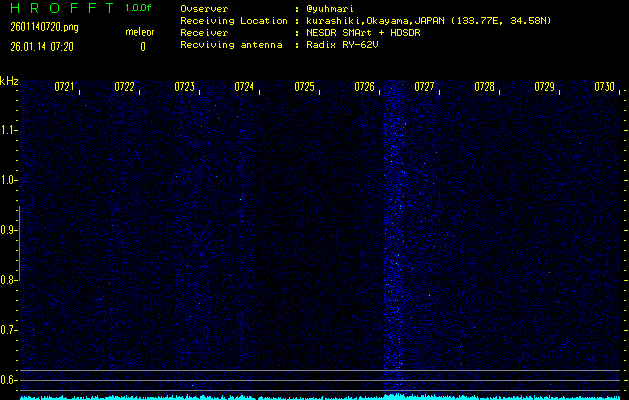Select the filename 2601140720.png
This screenshot has width=629, height=400.
[45, 27]
